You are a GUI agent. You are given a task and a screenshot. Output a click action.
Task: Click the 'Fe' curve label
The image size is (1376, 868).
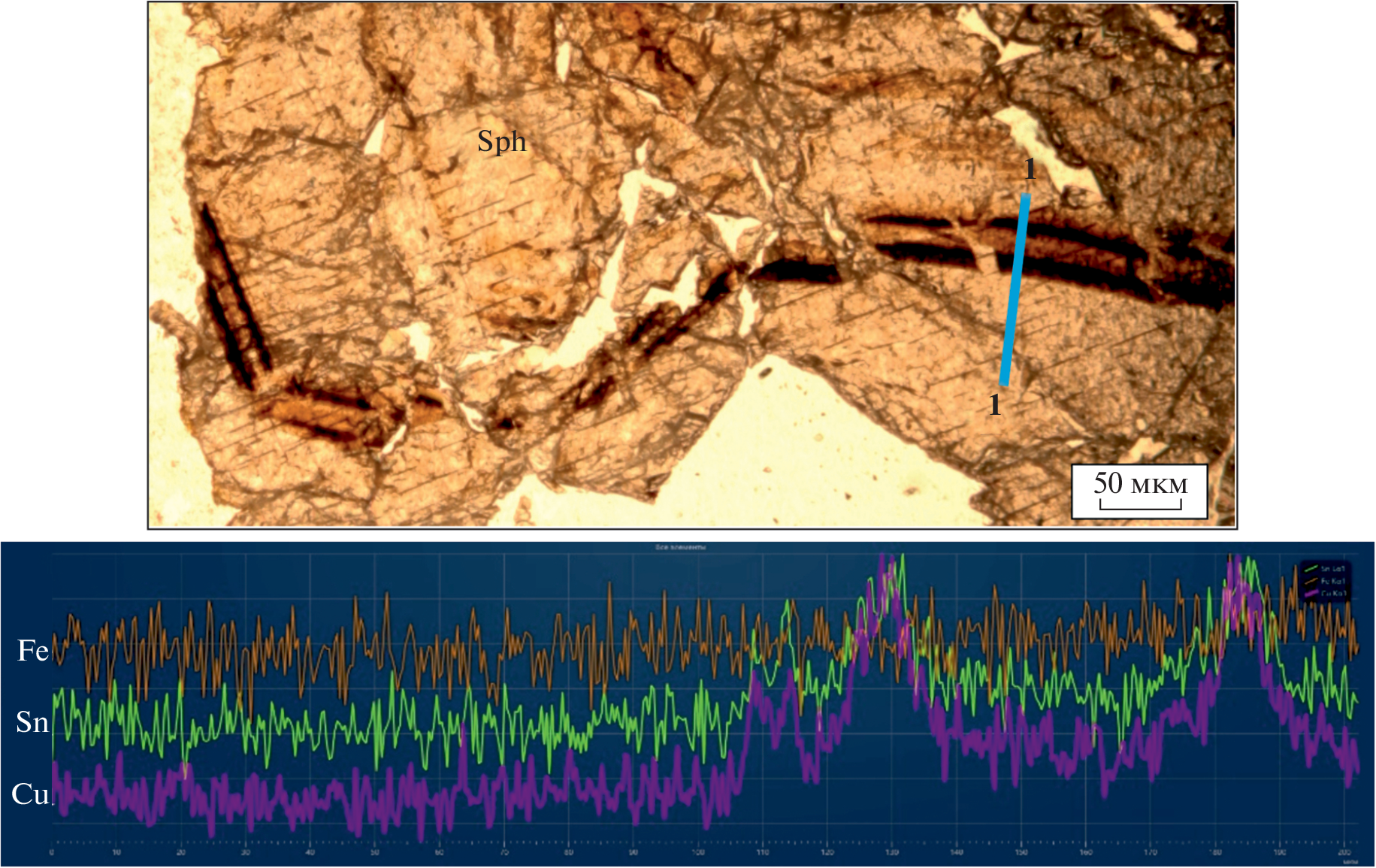pyautogui.click(x=32, y=651)
